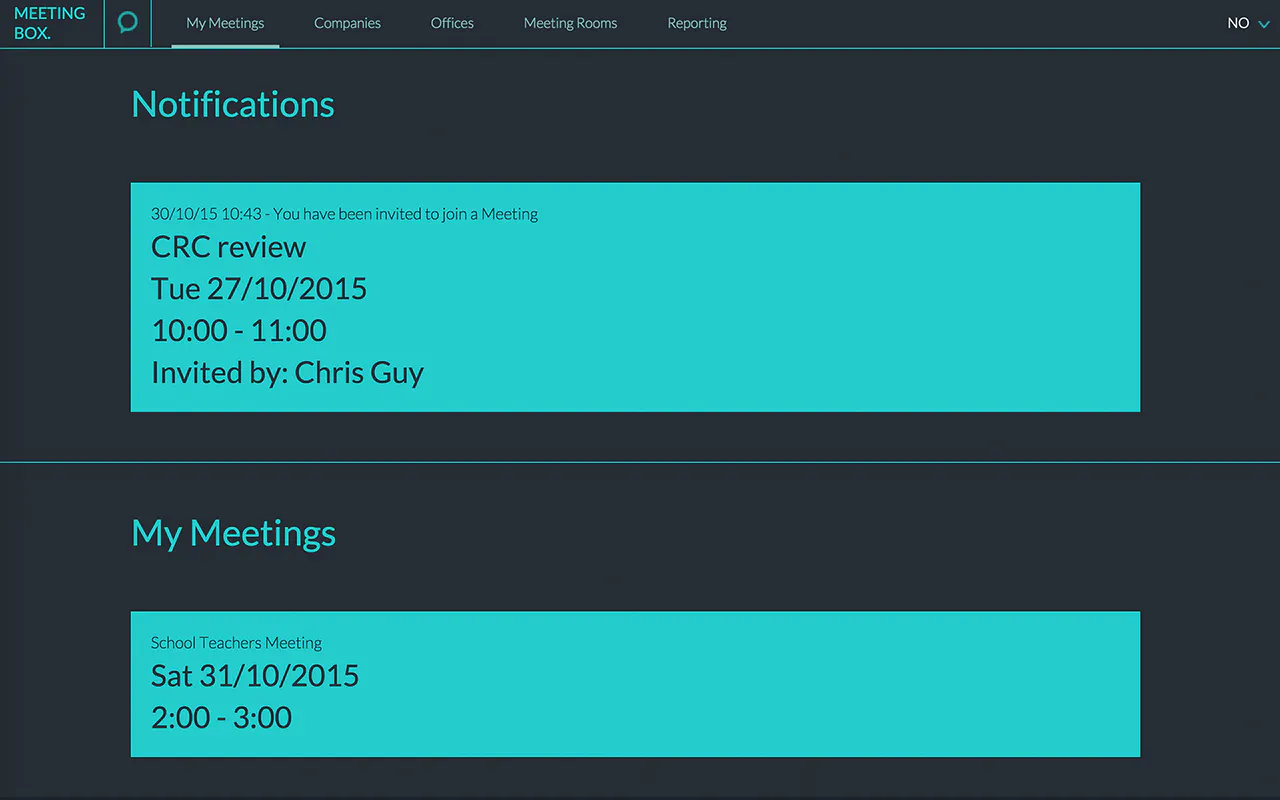Open the Companies tab
Image resolution: width=1280 pixels, height=800 pixels.
(x=347, y=23)
